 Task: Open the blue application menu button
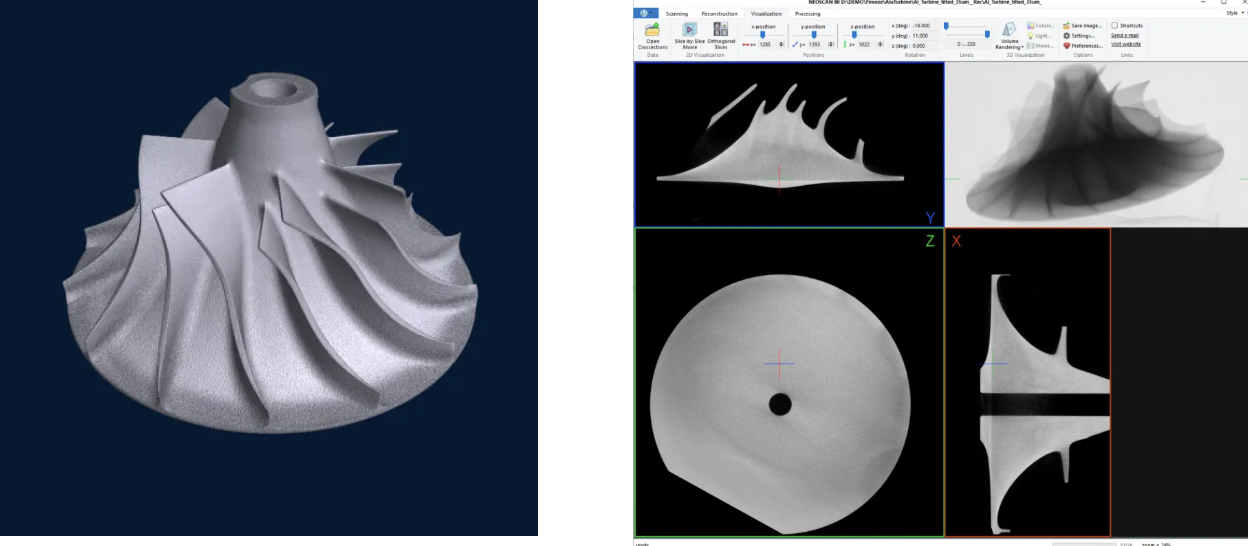pyautogui.click(x=645, y=13)
